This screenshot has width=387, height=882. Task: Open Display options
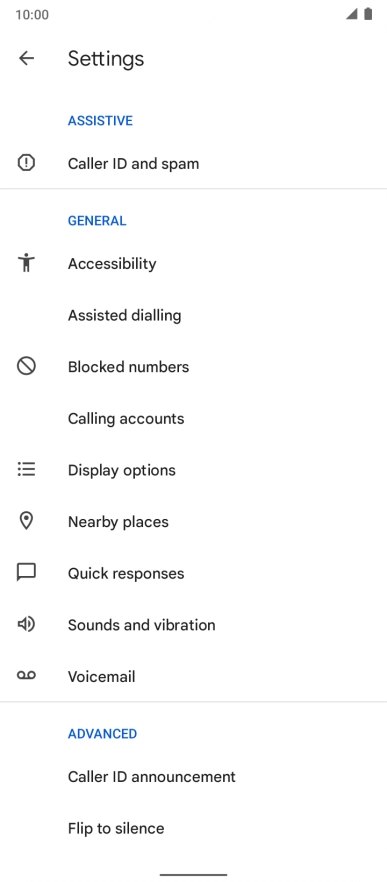(x=194, y=470)
